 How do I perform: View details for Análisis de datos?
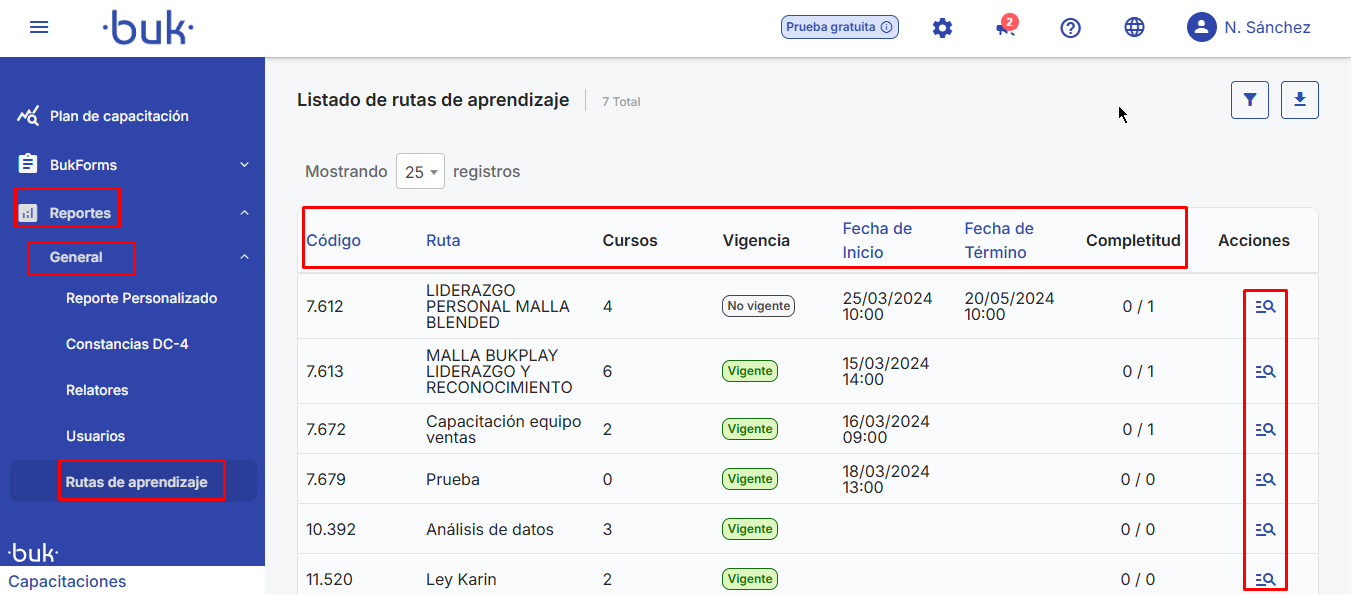pyautogui.click(x=1265, y=529)
